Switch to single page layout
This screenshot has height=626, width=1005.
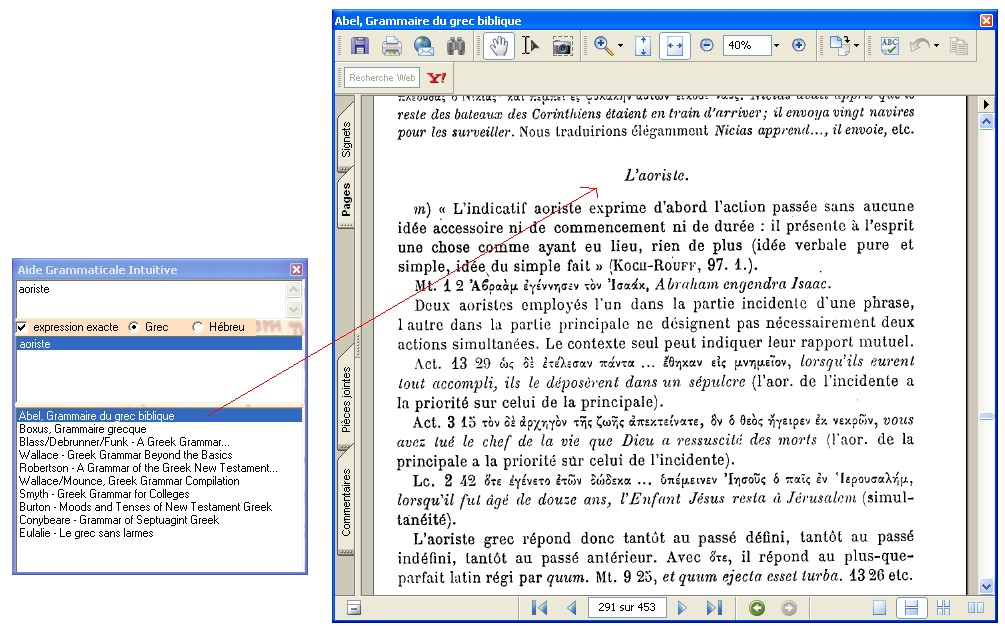(879, 607)
